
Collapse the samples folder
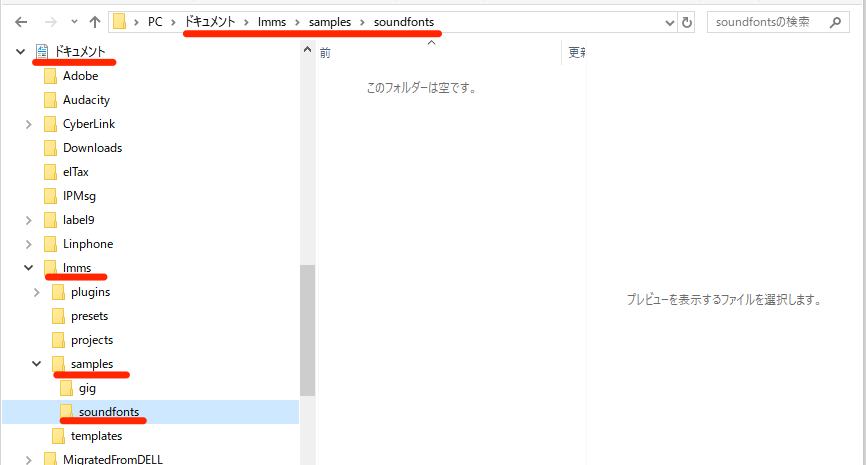[x=36, y=364]
